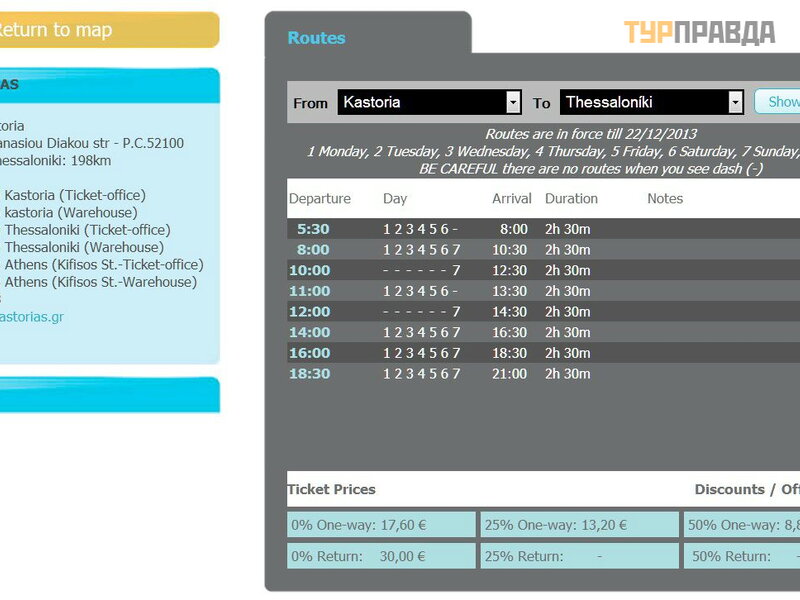This screenshot has height=600, width=800.
Task: Click the 0% One-way 17,60 € price box
Action: [x=381, y=525]
